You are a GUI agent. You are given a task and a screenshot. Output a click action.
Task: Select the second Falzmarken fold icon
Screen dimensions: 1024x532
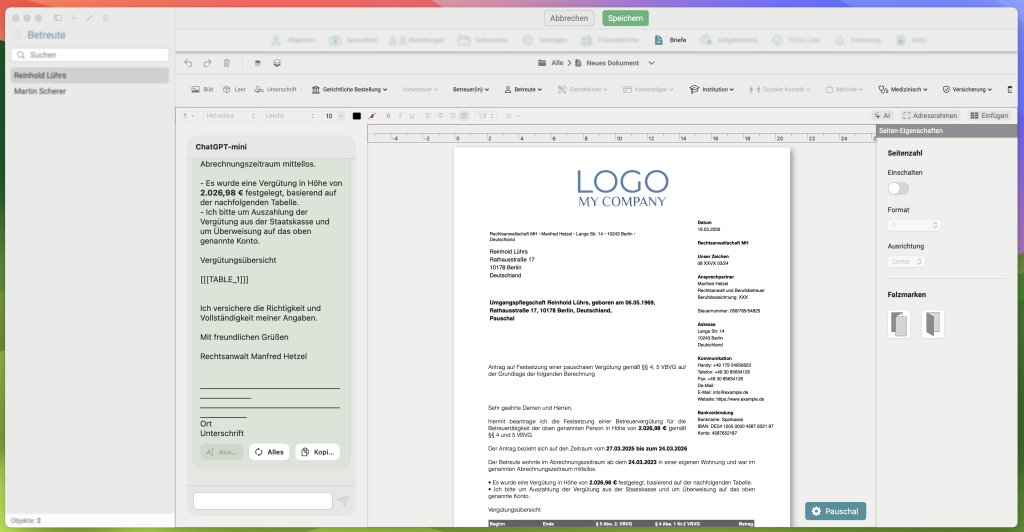932,324
